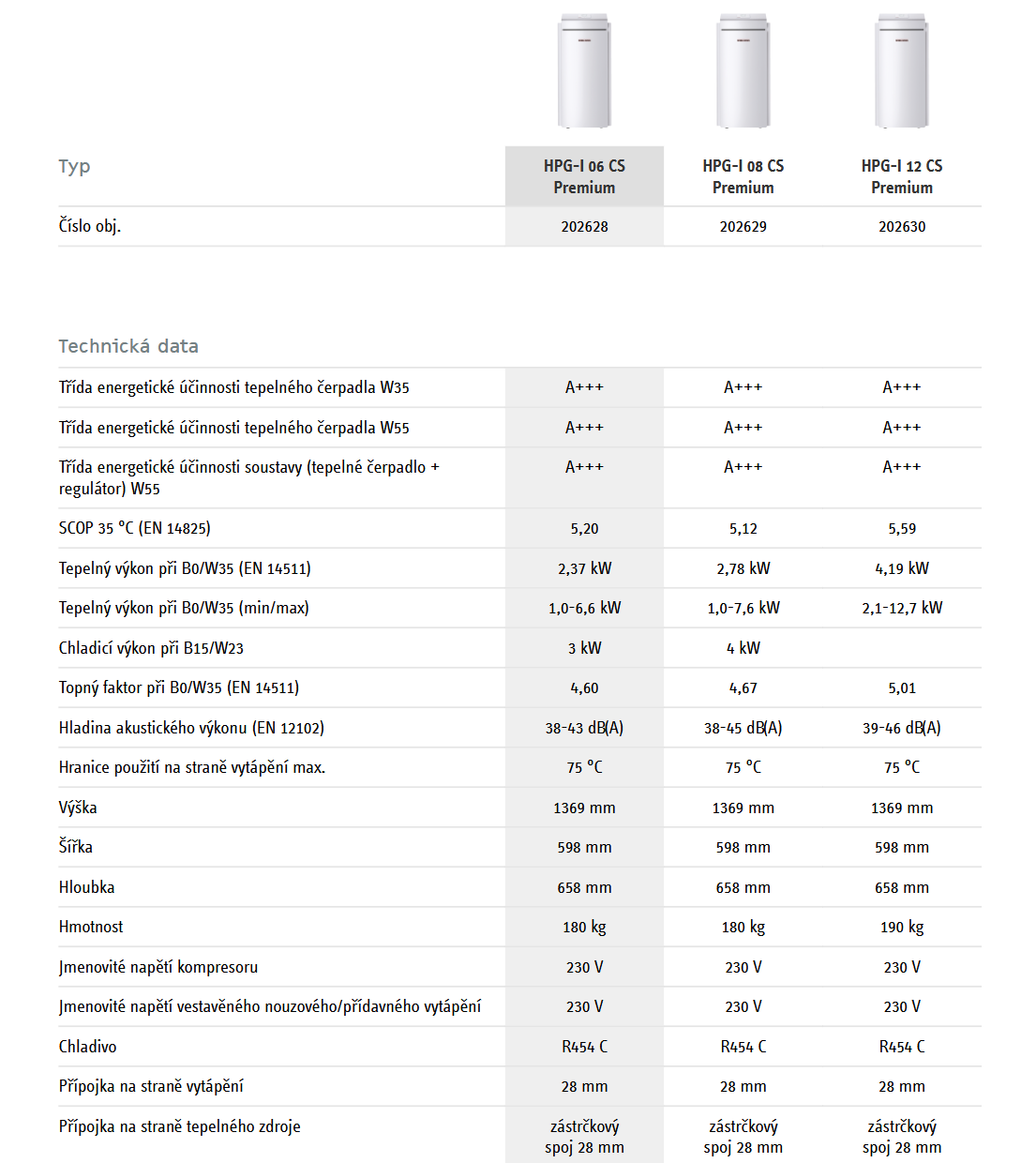Click the Chladivo row label

pyautogui.click(x=87, y=1047)
